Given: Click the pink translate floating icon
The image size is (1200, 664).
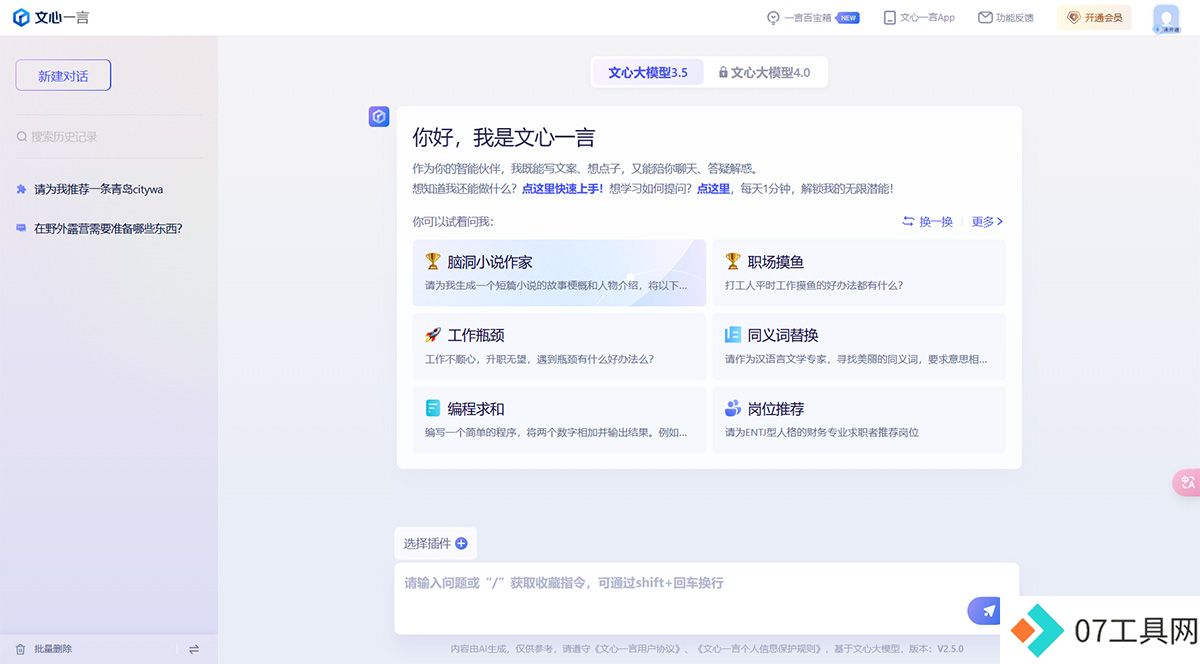Looking at the screenshot, I should click(1187, 483).
